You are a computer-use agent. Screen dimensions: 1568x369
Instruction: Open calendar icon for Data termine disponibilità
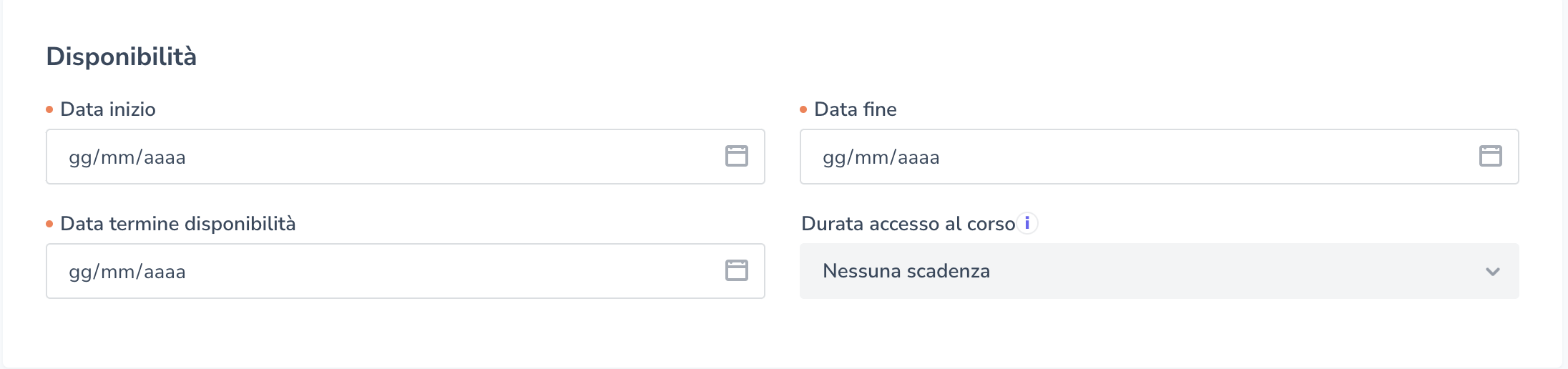click(736, 270)
